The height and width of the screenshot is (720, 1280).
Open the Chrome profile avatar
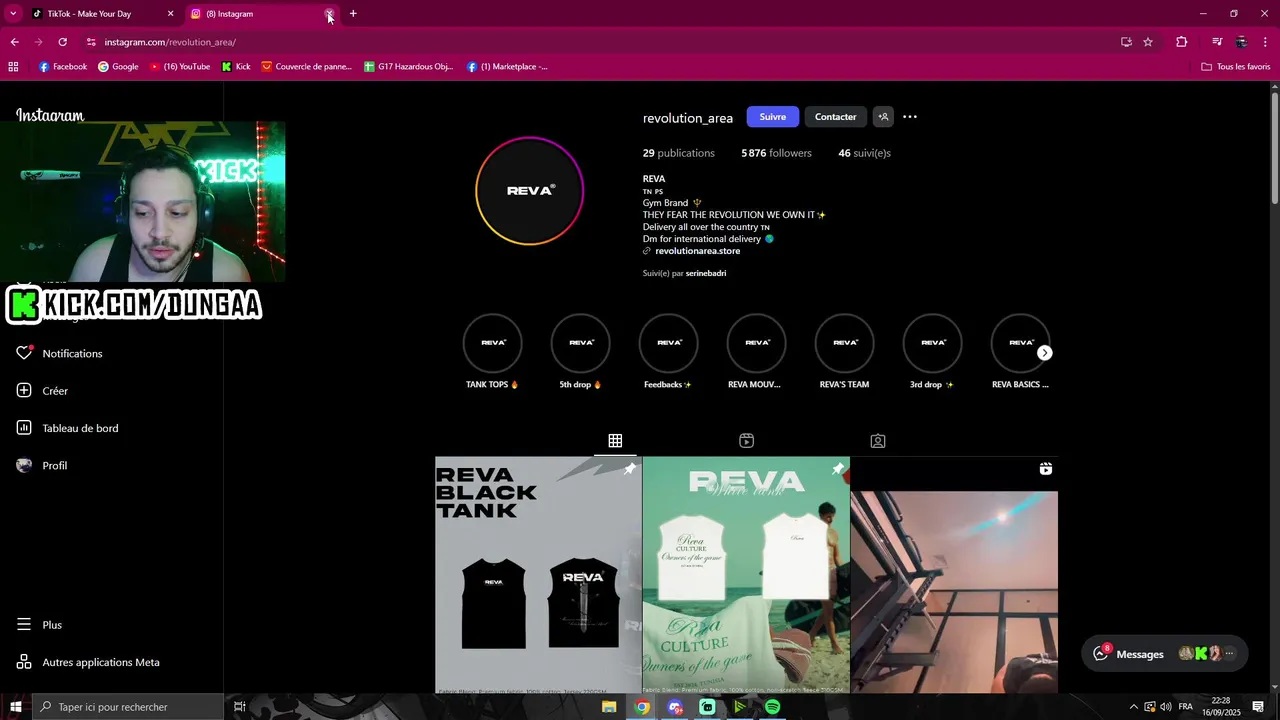click(x=1242, y=42)
